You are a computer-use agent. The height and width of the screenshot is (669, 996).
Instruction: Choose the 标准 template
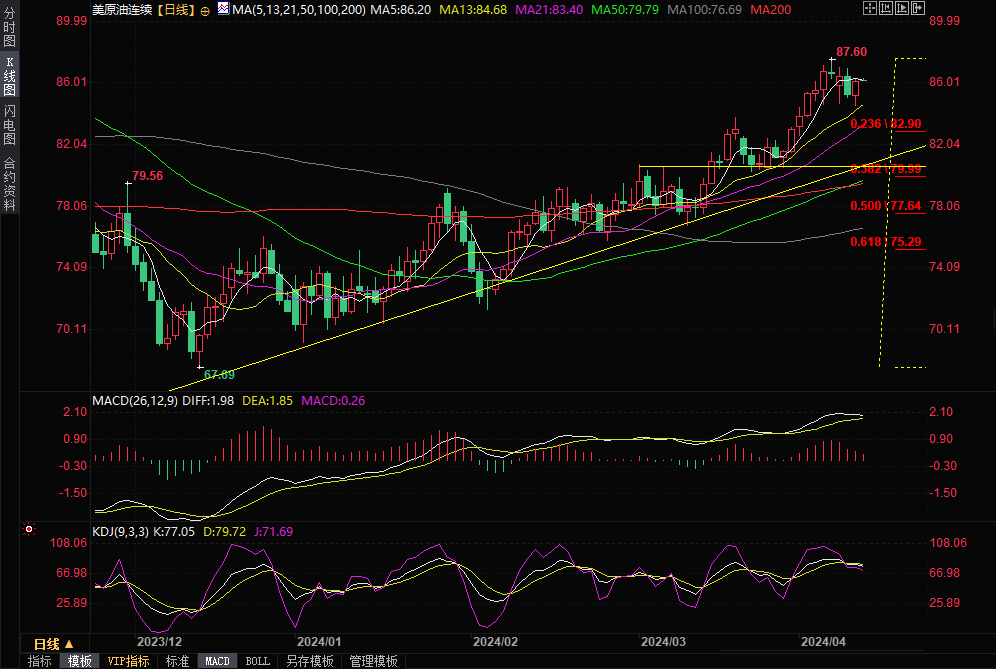[177, 661]
